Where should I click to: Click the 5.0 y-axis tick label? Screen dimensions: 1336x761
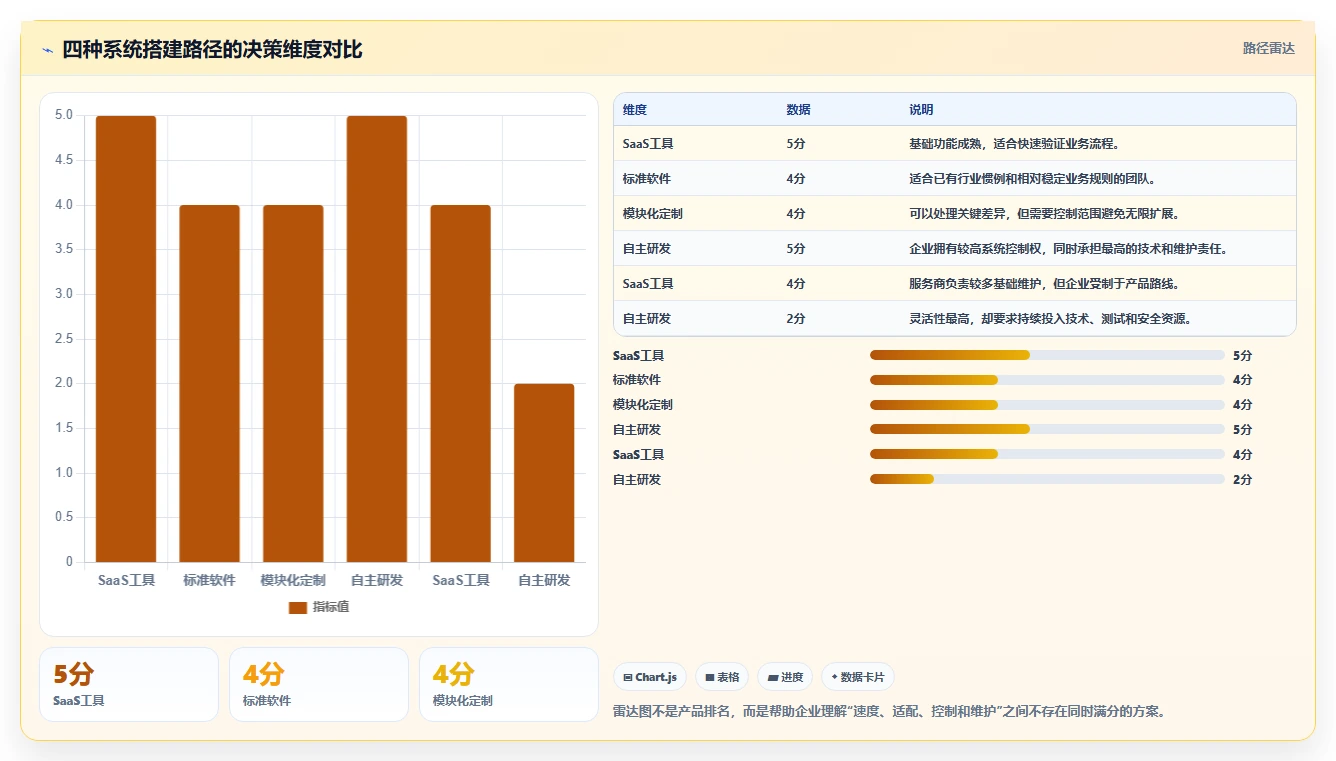point(64,115)
